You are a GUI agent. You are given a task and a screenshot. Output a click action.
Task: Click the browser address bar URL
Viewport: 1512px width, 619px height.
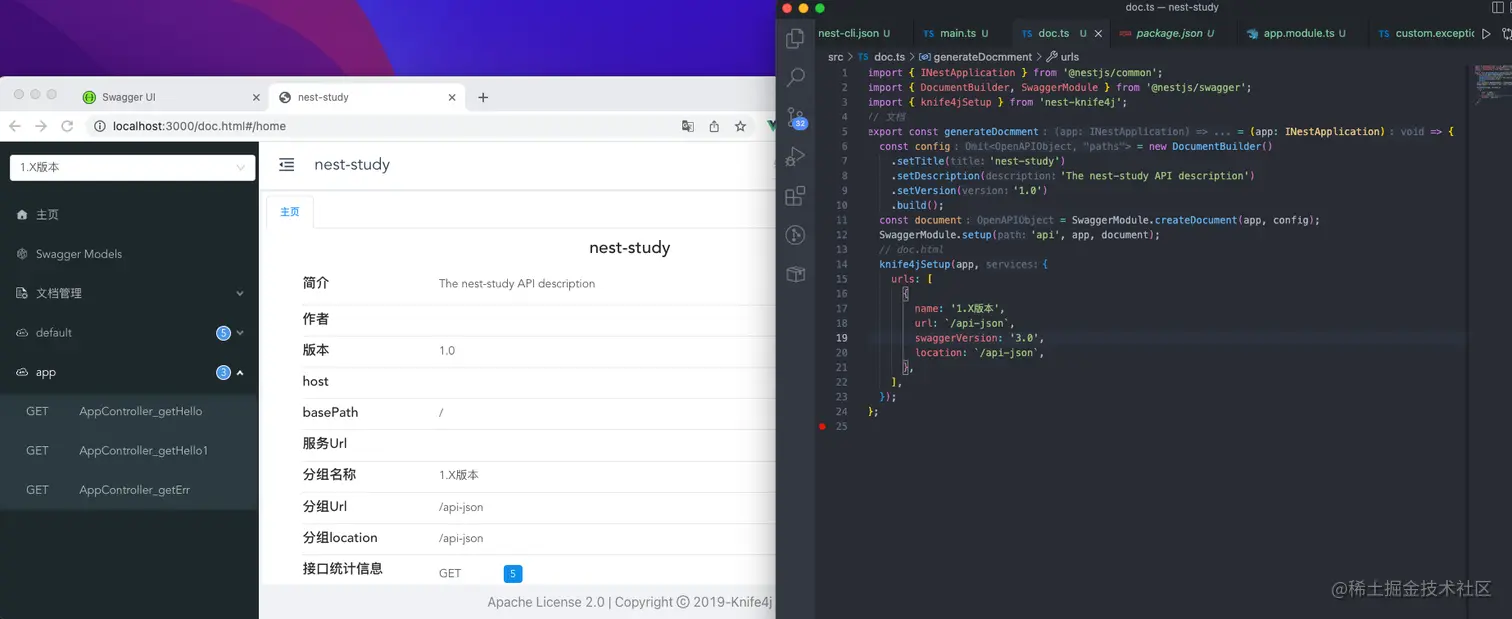tap(200, 126)
